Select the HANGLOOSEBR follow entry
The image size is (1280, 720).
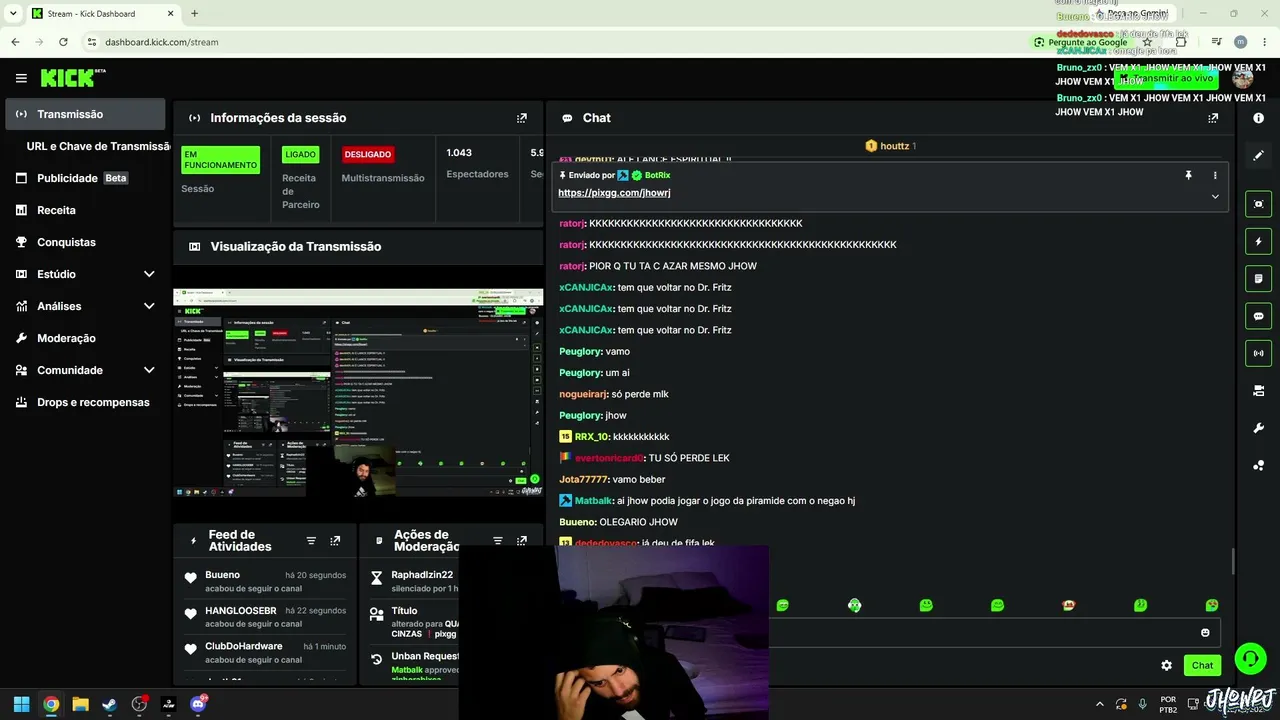coord(266,617)
